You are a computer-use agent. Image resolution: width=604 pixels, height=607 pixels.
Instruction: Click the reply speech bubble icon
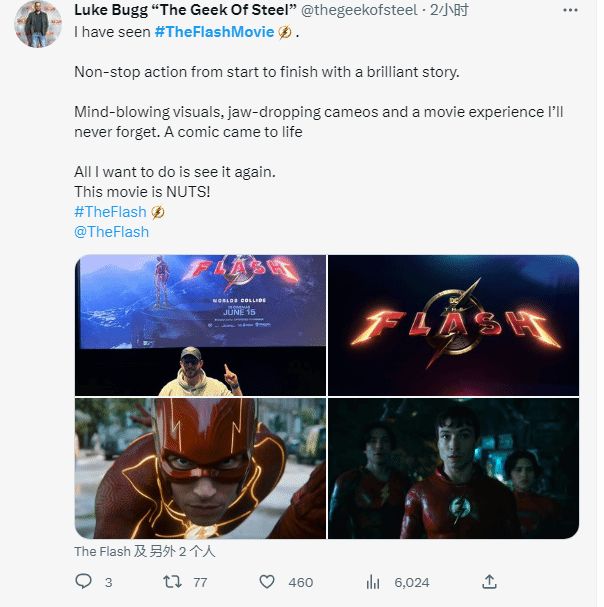click(84, 581)
